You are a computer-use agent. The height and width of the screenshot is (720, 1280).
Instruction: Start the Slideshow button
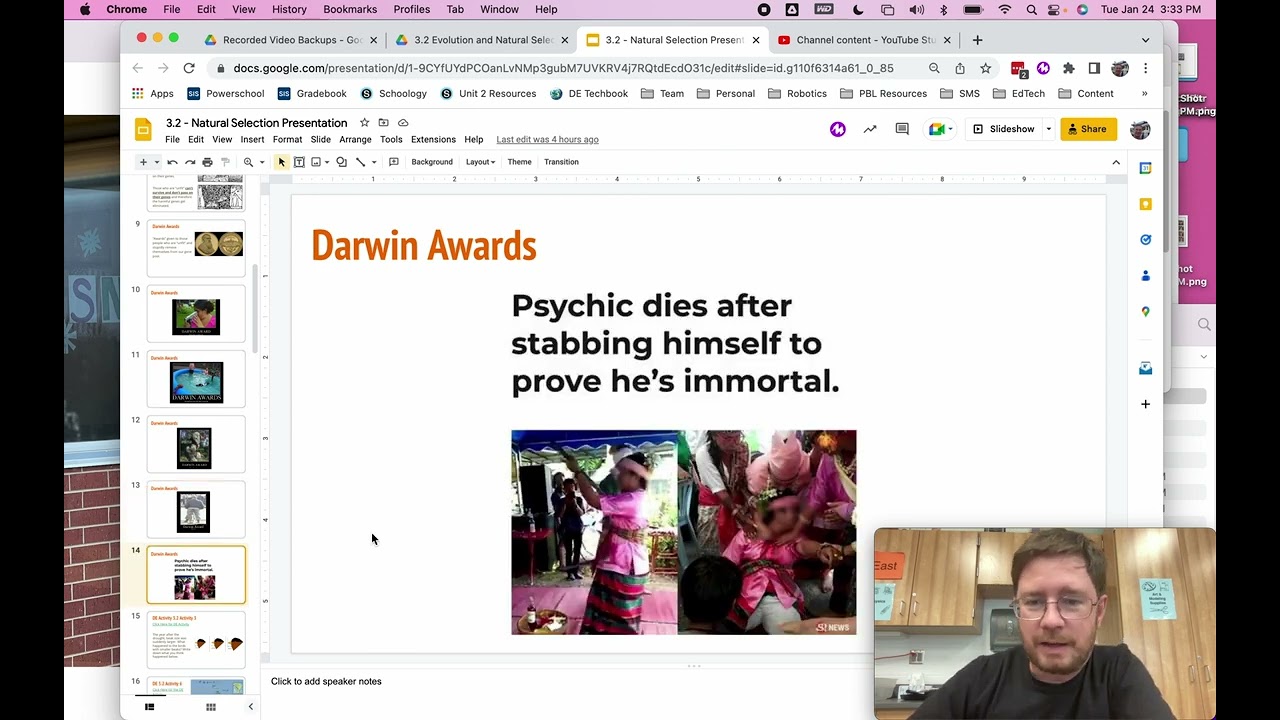(x=1004, y=129)
